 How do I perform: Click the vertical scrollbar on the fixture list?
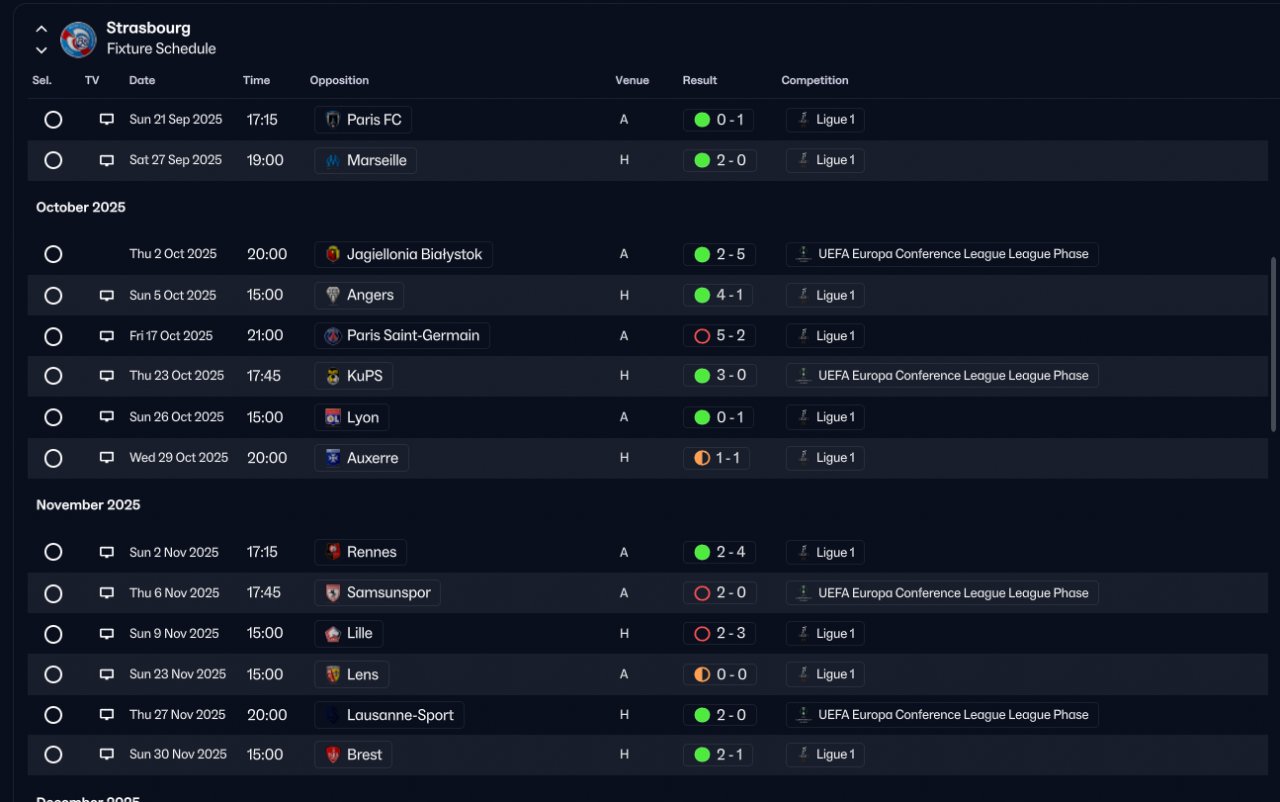(x=1273, y=345)
